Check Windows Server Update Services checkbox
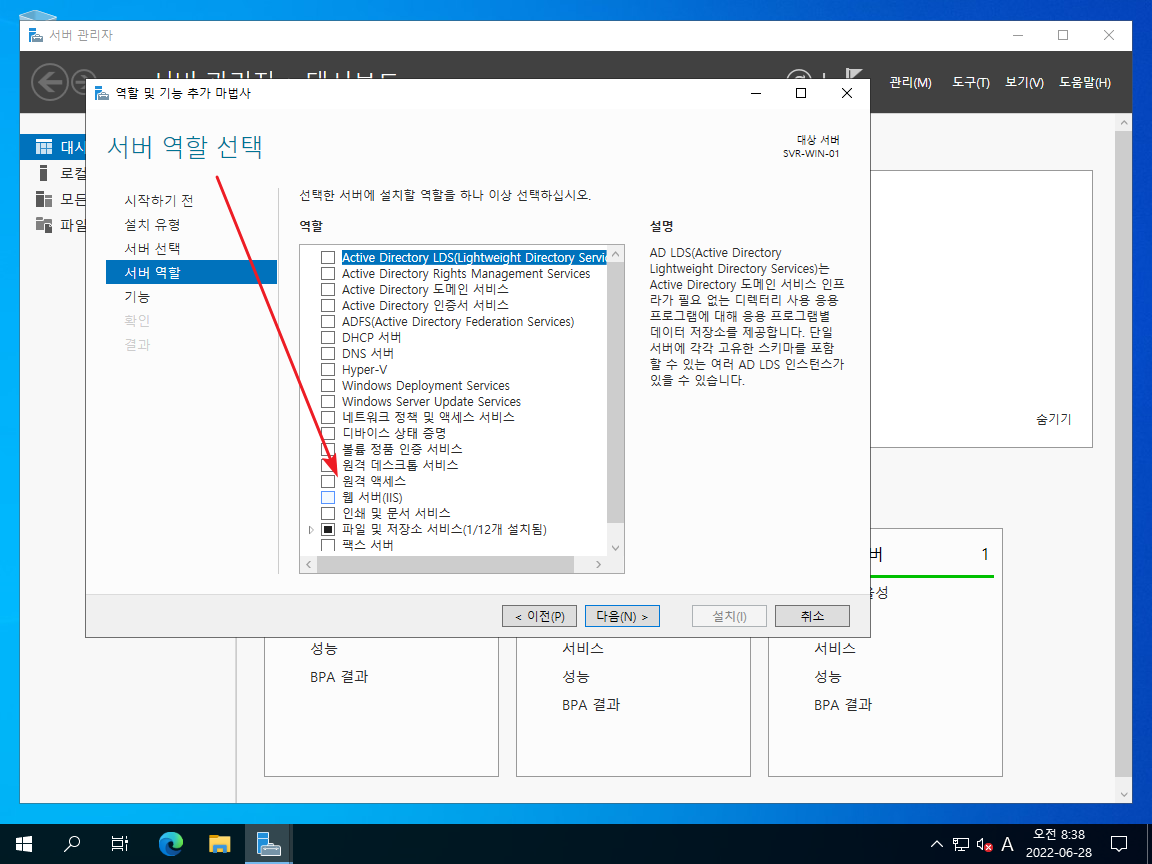The width and height of the screenshot is (1152, 864). click(x=328, y=402)
